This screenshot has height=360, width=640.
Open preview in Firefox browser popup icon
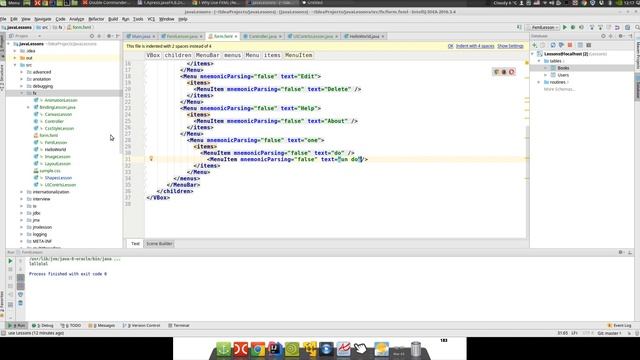point(504,72)
